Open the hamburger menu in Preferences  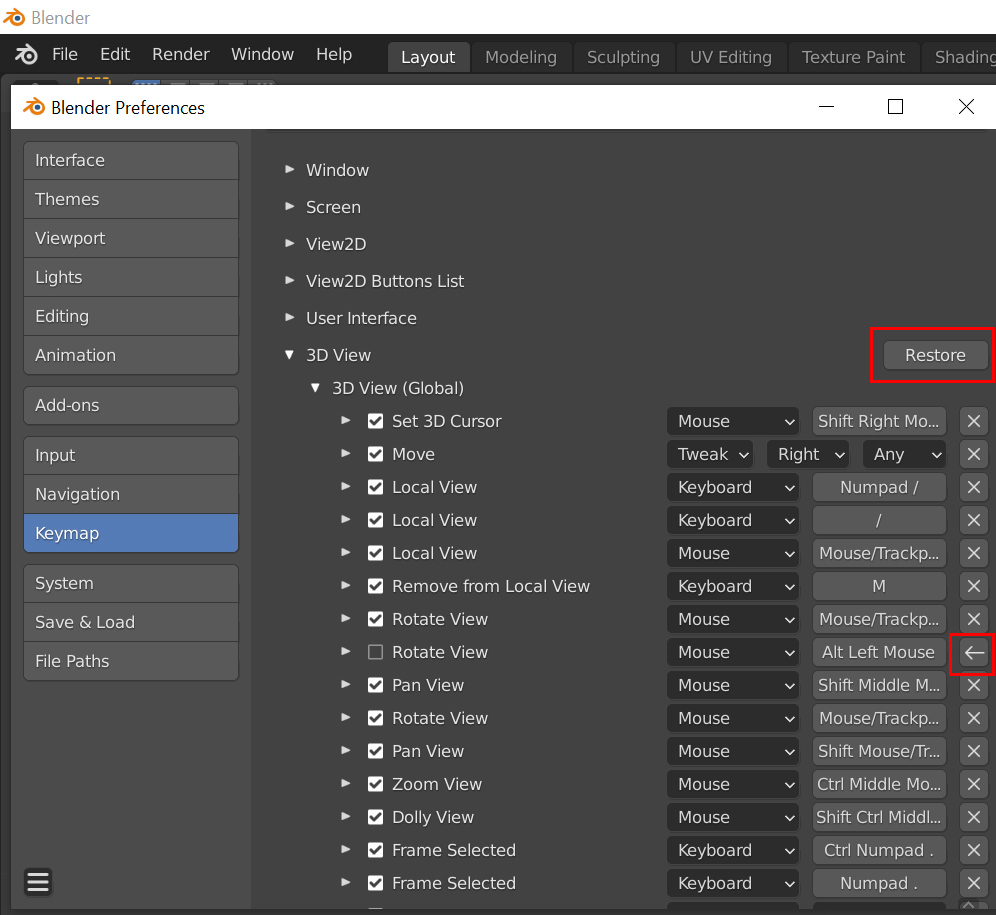(38, 882)
